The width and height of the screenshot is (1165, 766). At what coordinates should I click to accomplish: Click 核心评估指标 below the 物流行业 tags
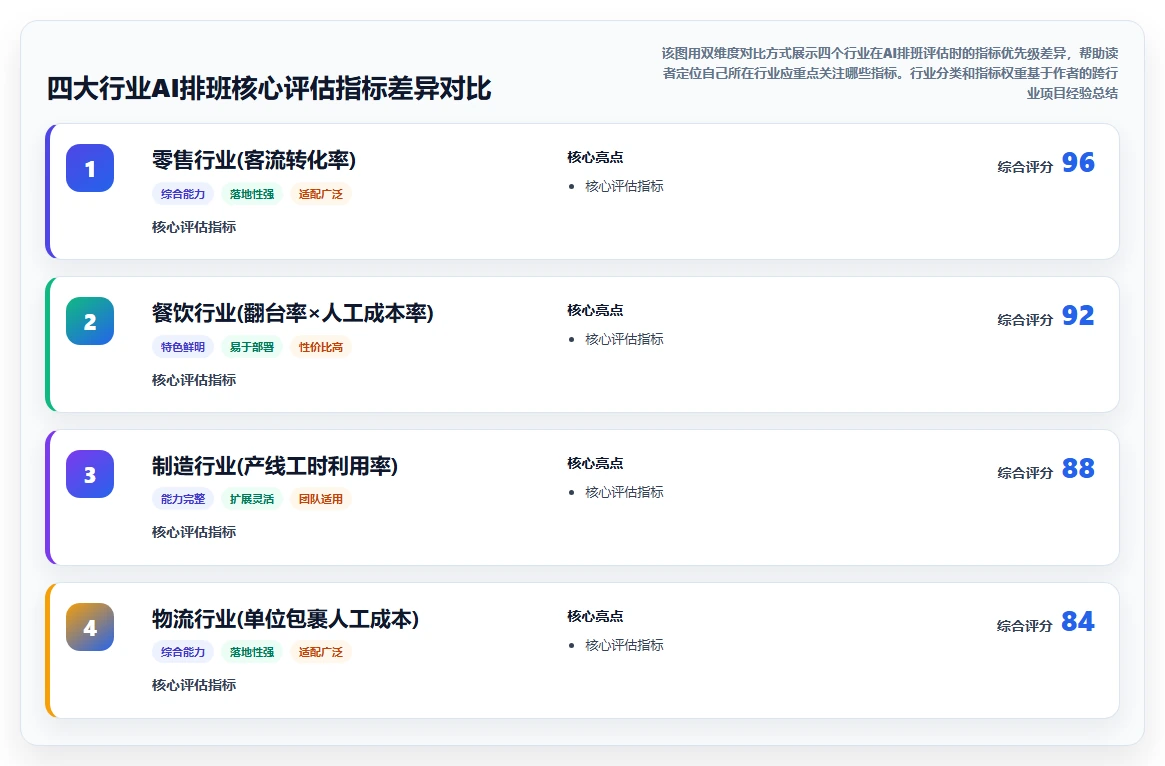click(x=194, y=686)
